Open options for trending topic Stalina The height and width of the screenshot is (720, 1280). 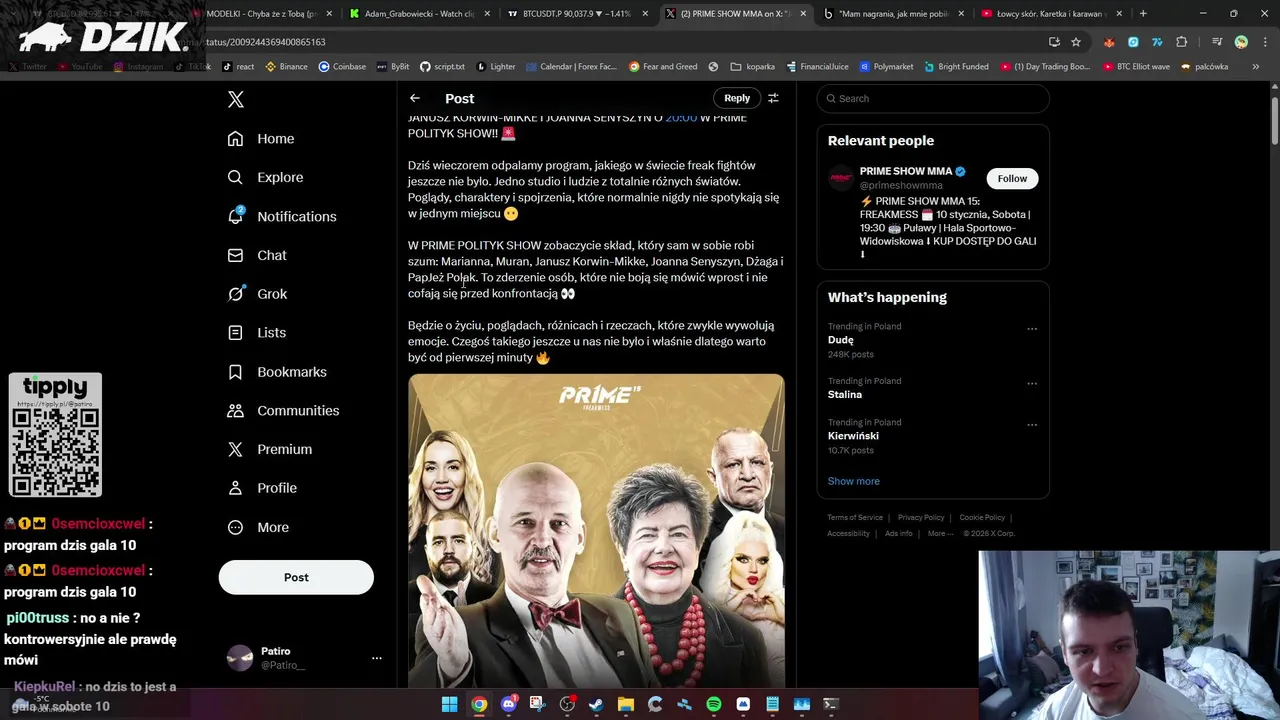[1032, 383]
